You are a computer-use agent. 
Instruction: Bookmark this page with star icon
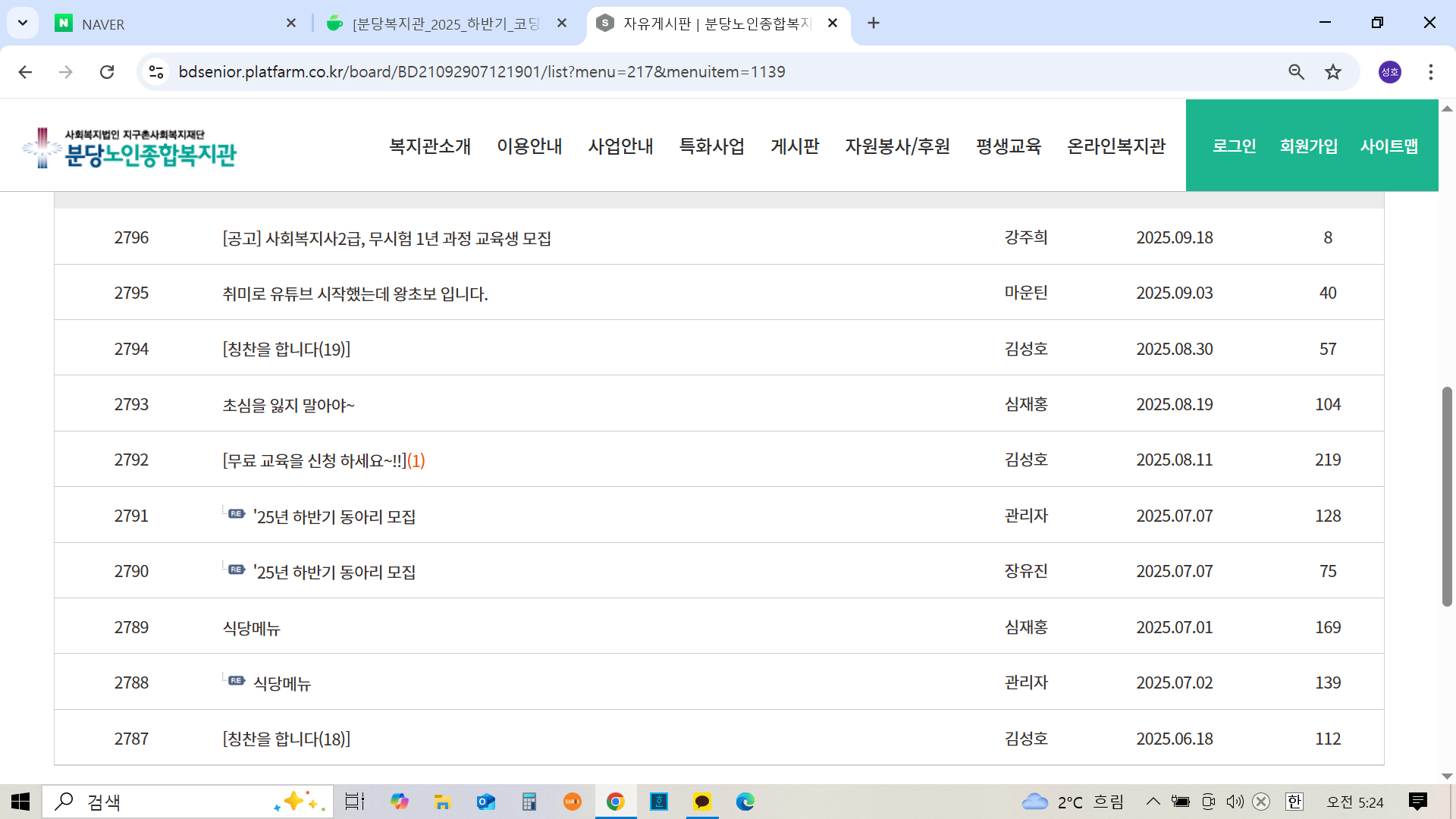pos(1333,72)
